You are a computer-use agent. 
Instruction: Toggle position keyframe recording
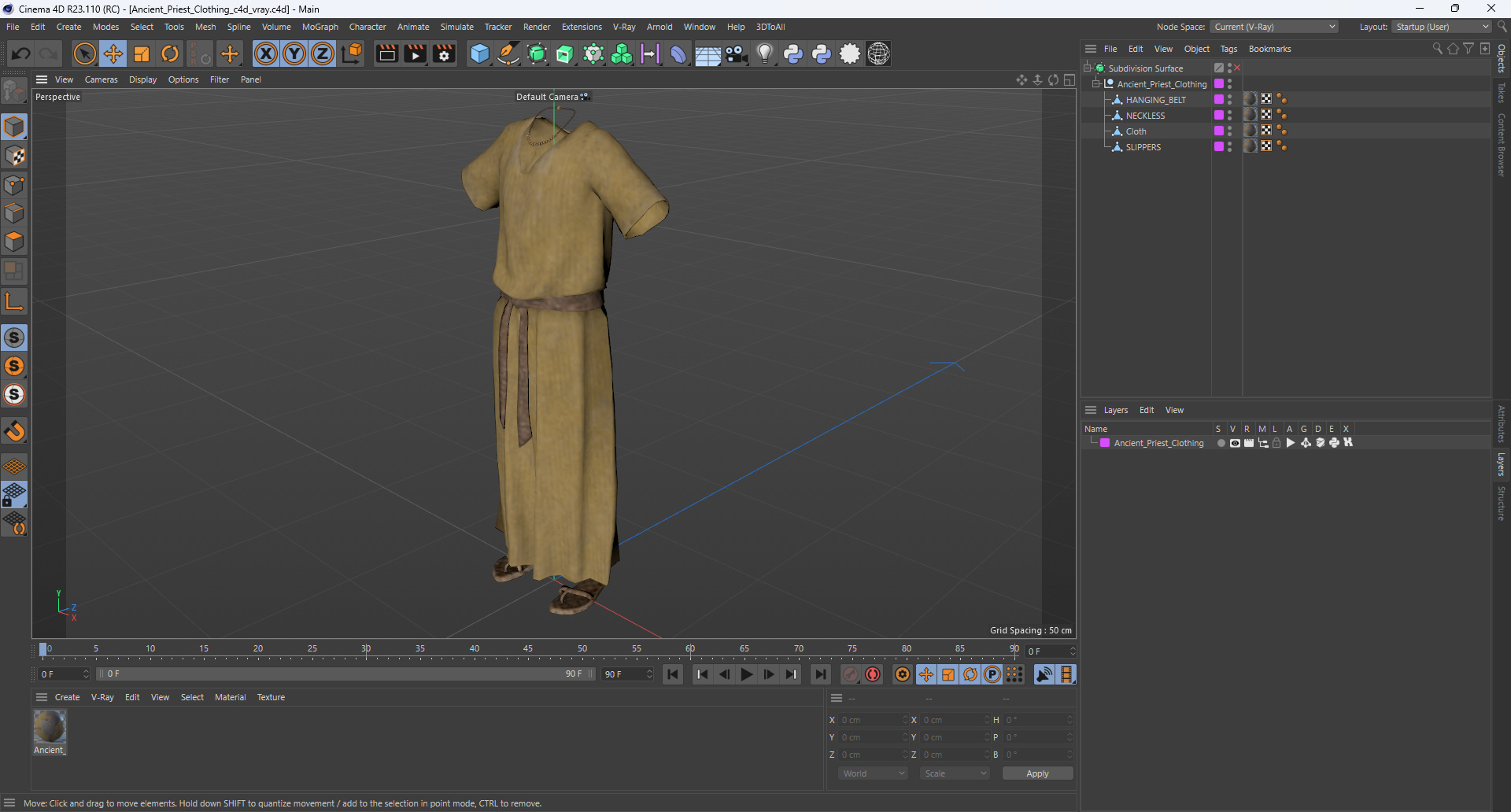coord(926,674)
